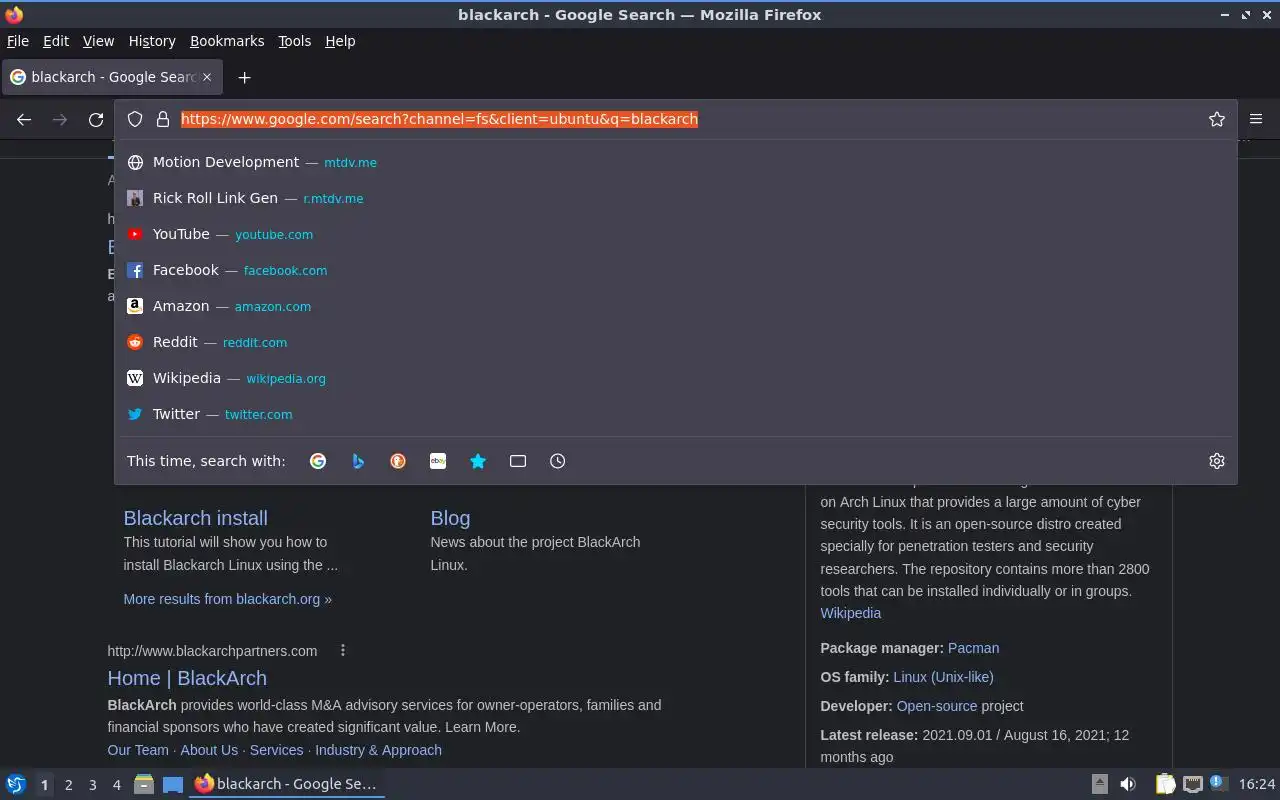1280x800 pixels.
Task: Activate blackarch Firefox taskbar window button
Action: tap(287, 784)
